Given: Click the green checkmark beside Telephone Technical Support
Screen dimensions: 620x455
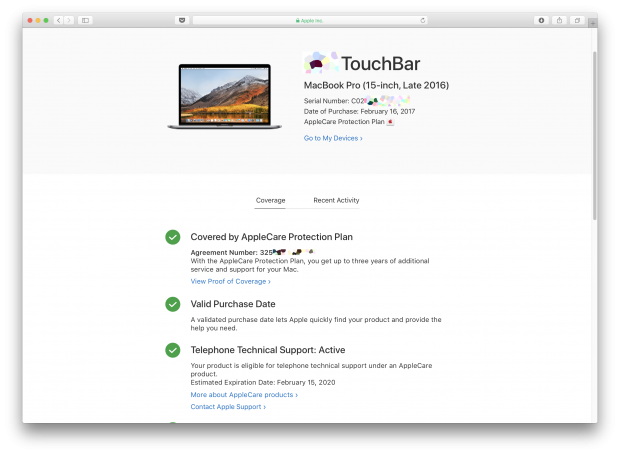Looking at the screenshot, I should [x=173, y=350].
